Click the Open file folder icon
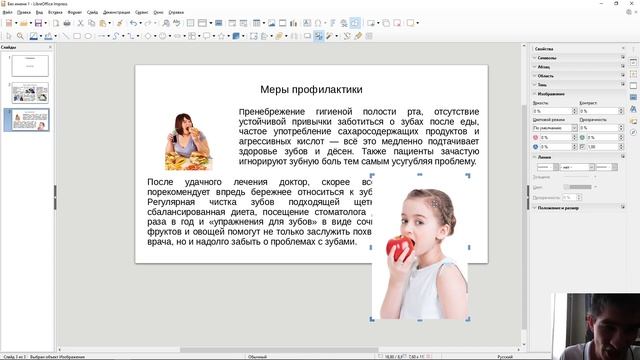 tap(24, 23)
